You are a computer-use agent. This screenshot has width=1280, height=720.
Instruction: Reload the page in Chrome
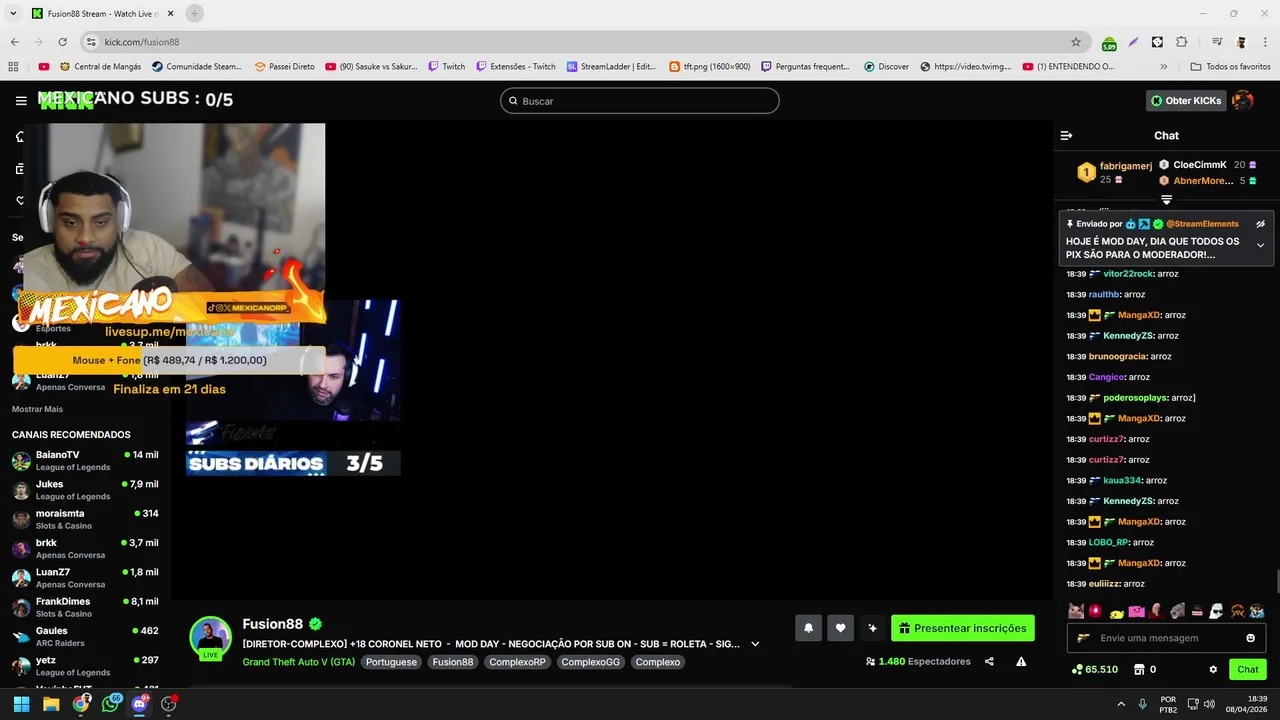click(63, 42)
